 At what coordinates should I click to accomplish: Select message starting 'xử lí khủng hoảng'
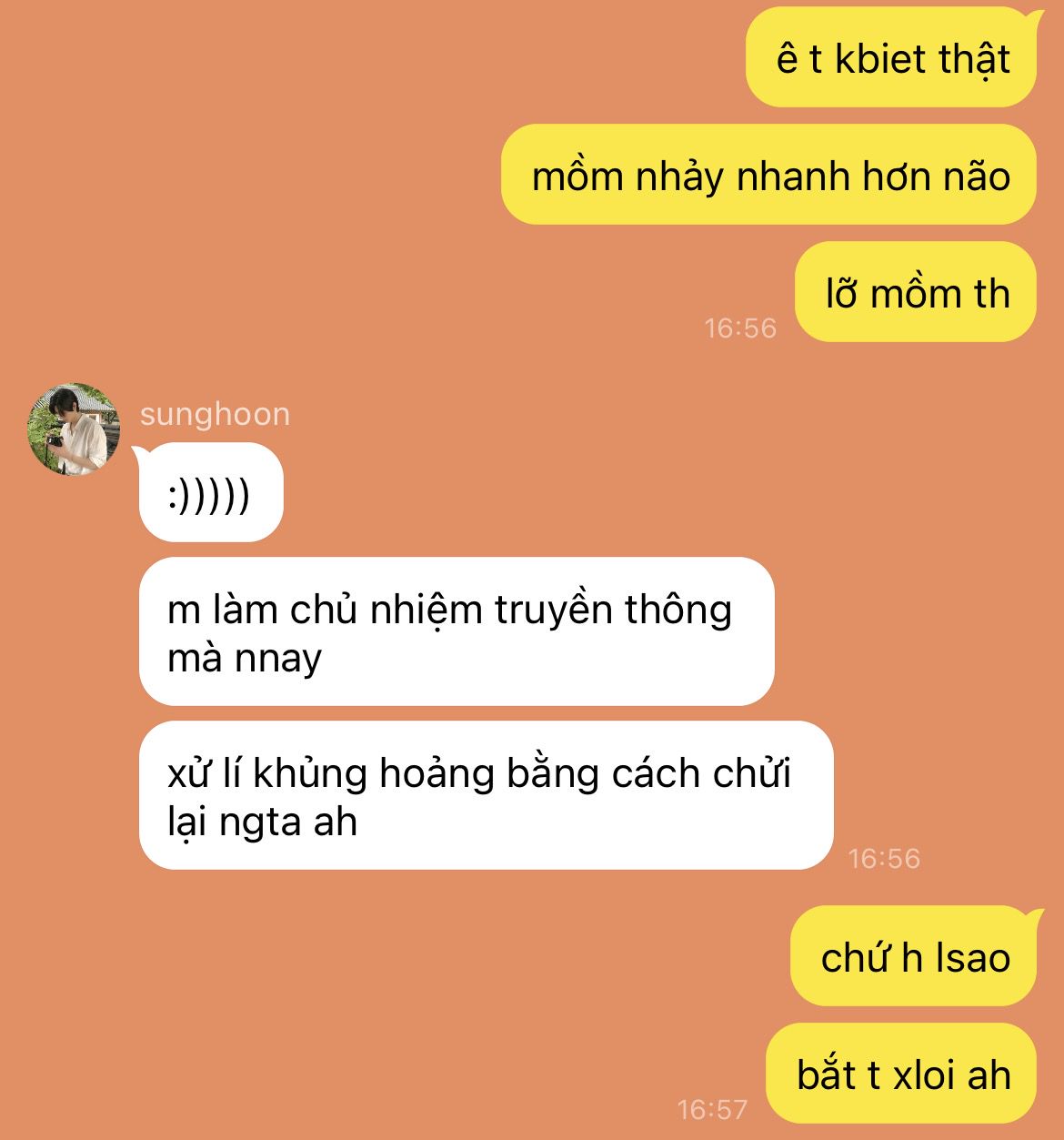coord(487,796)
